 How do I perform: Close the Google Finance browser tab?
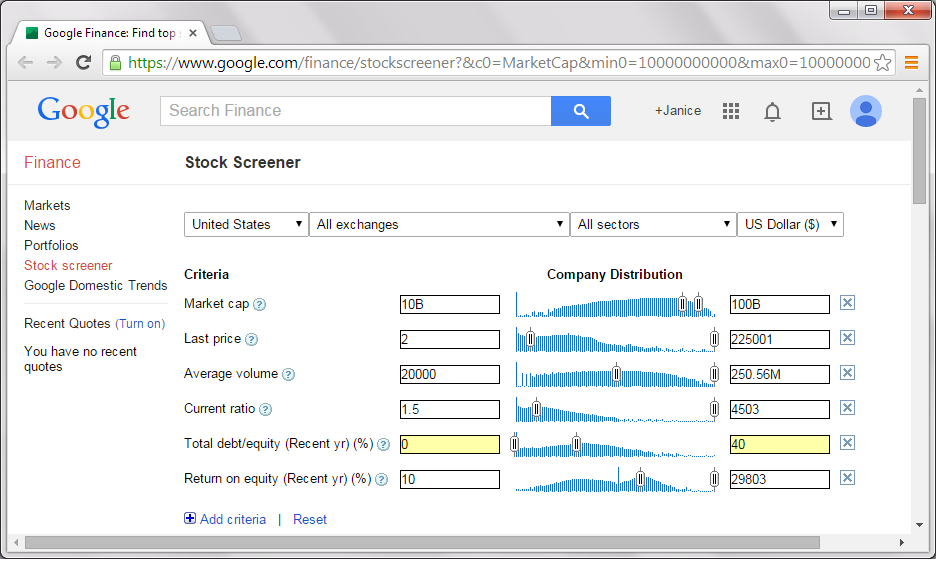(193, 33)
